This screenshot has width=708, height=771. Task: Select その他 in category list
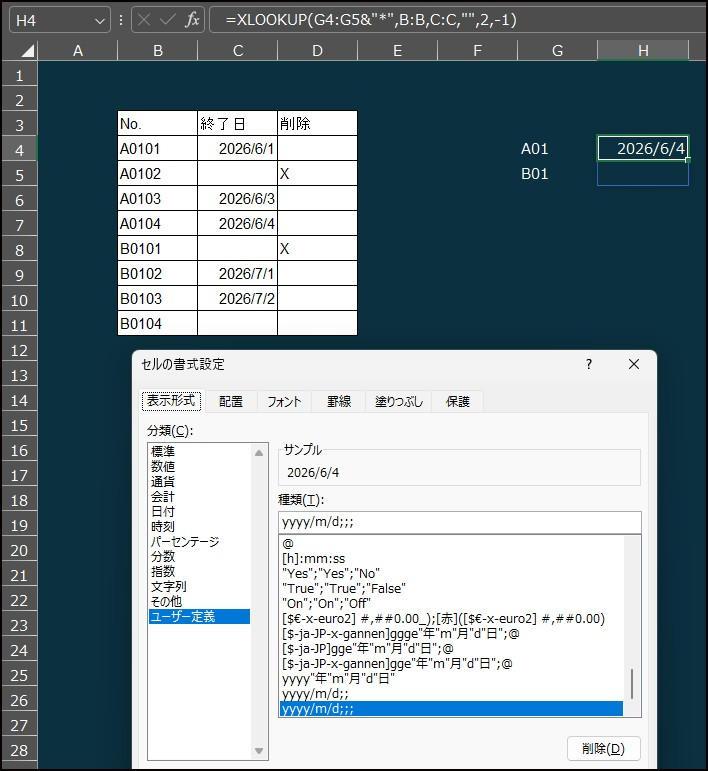click(200, 601)
